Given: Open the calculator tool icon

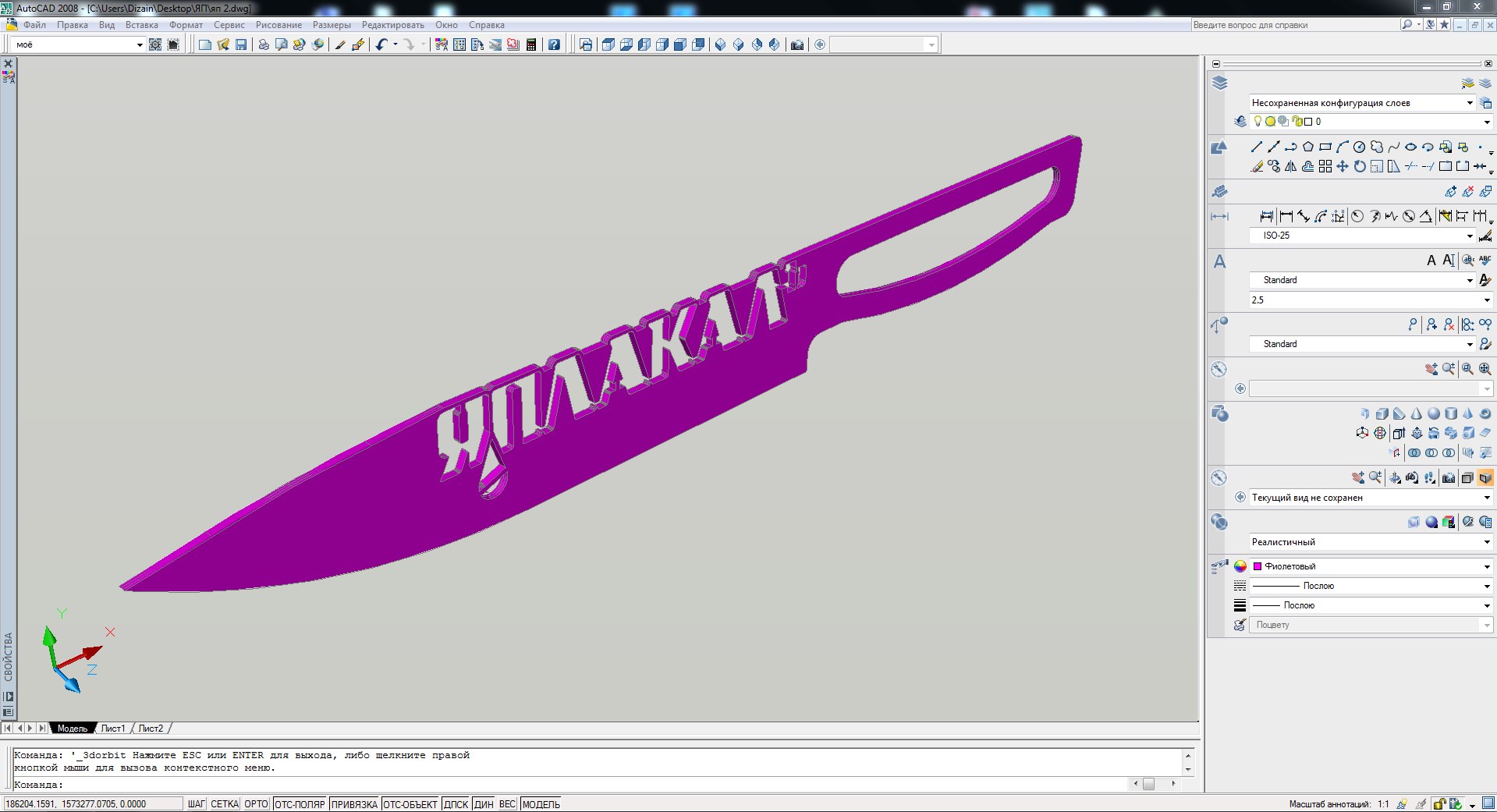Looking at the screenshot, I should 531,44.
